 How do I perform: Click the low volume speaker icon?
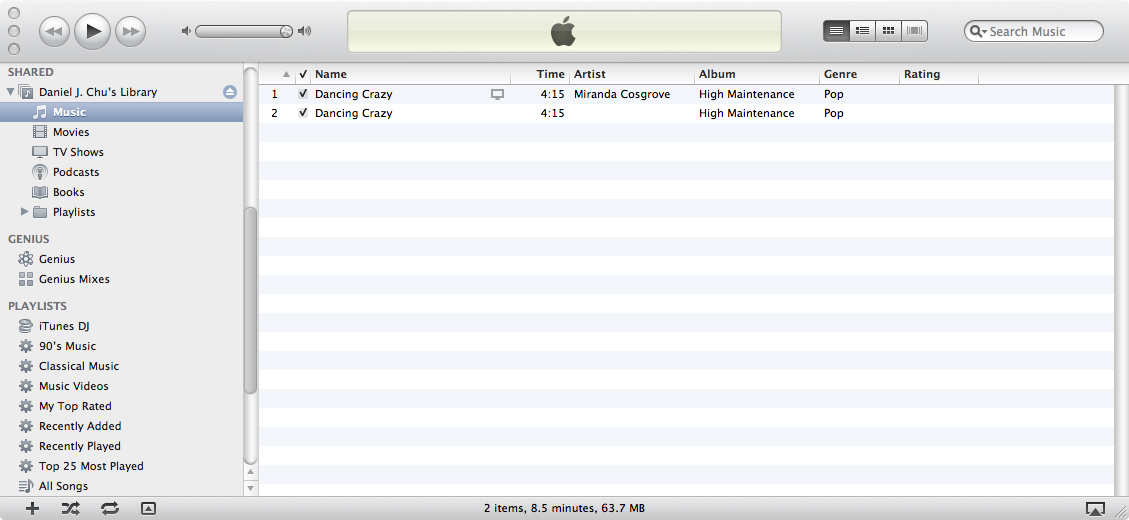coord(186,31)
